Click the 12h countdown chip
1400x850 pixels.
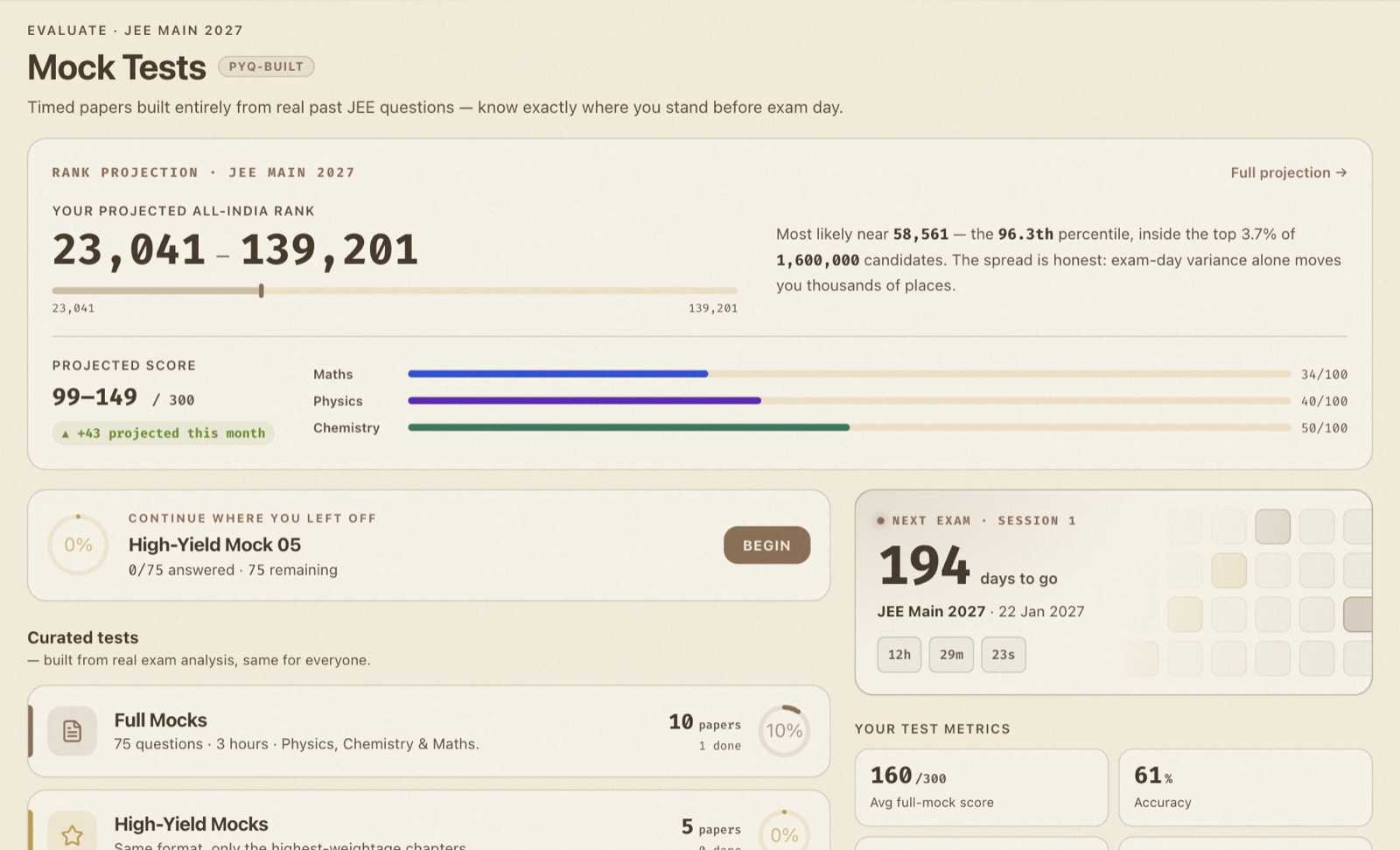tap(899, 655)
